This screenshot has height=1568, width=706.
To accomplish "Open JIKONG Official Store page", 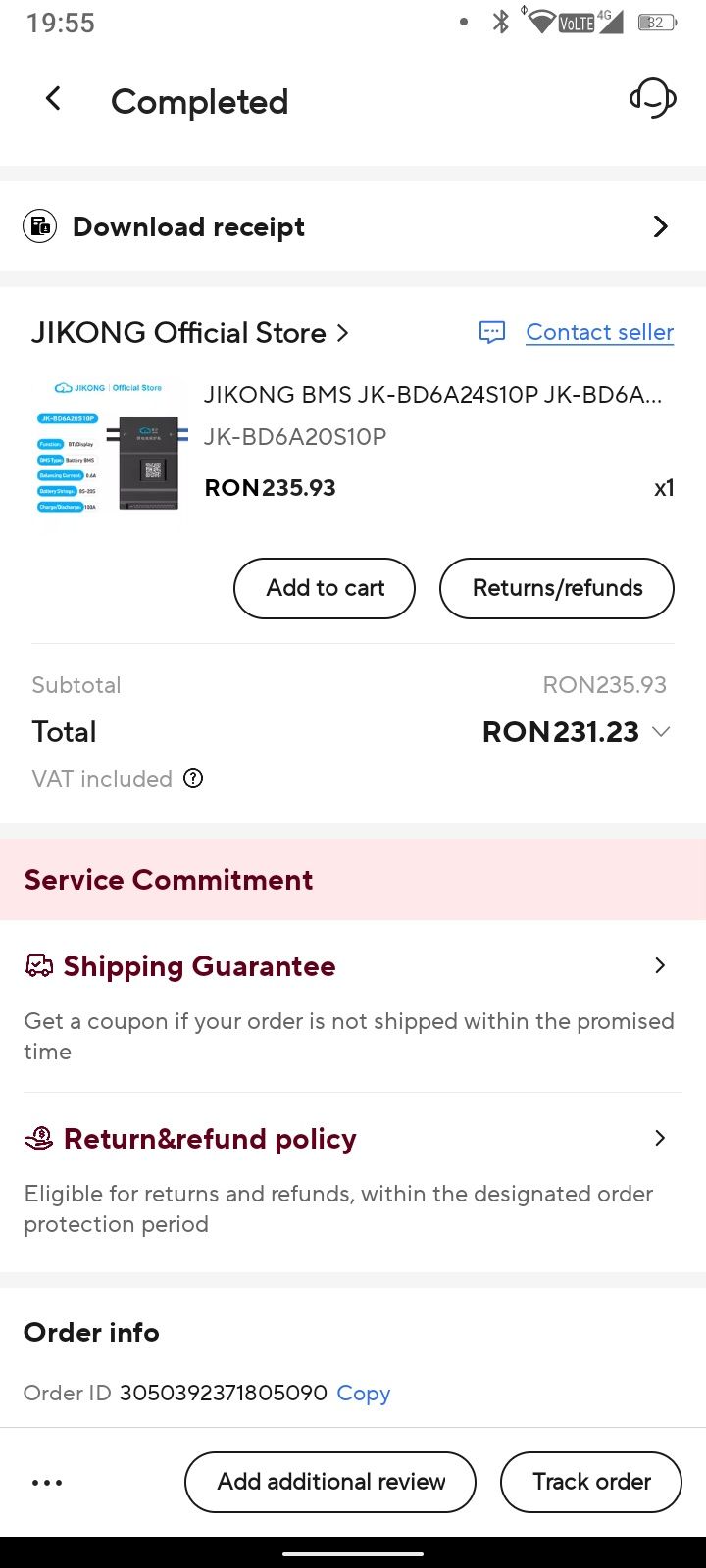I will (x=190, y=333).
